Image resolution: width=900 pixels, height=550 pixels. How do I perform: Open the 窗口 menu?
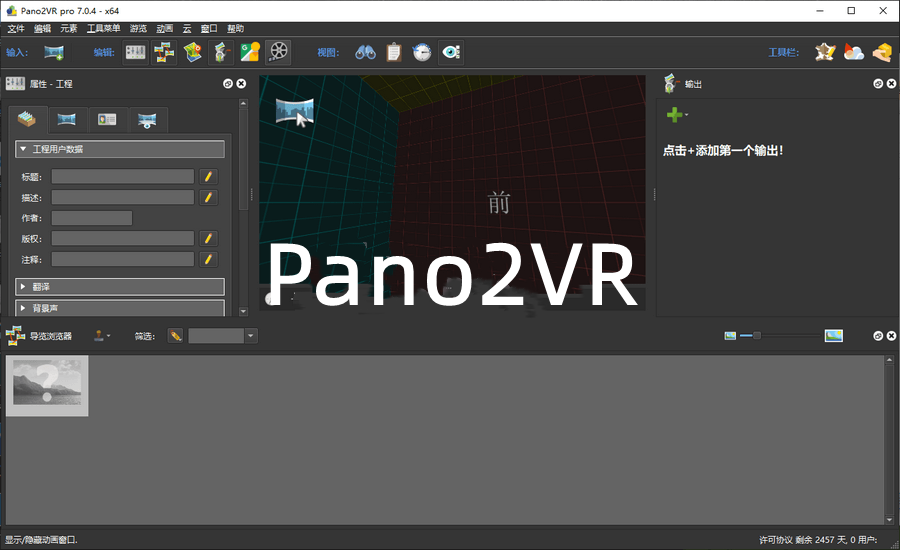click(209, 29)
